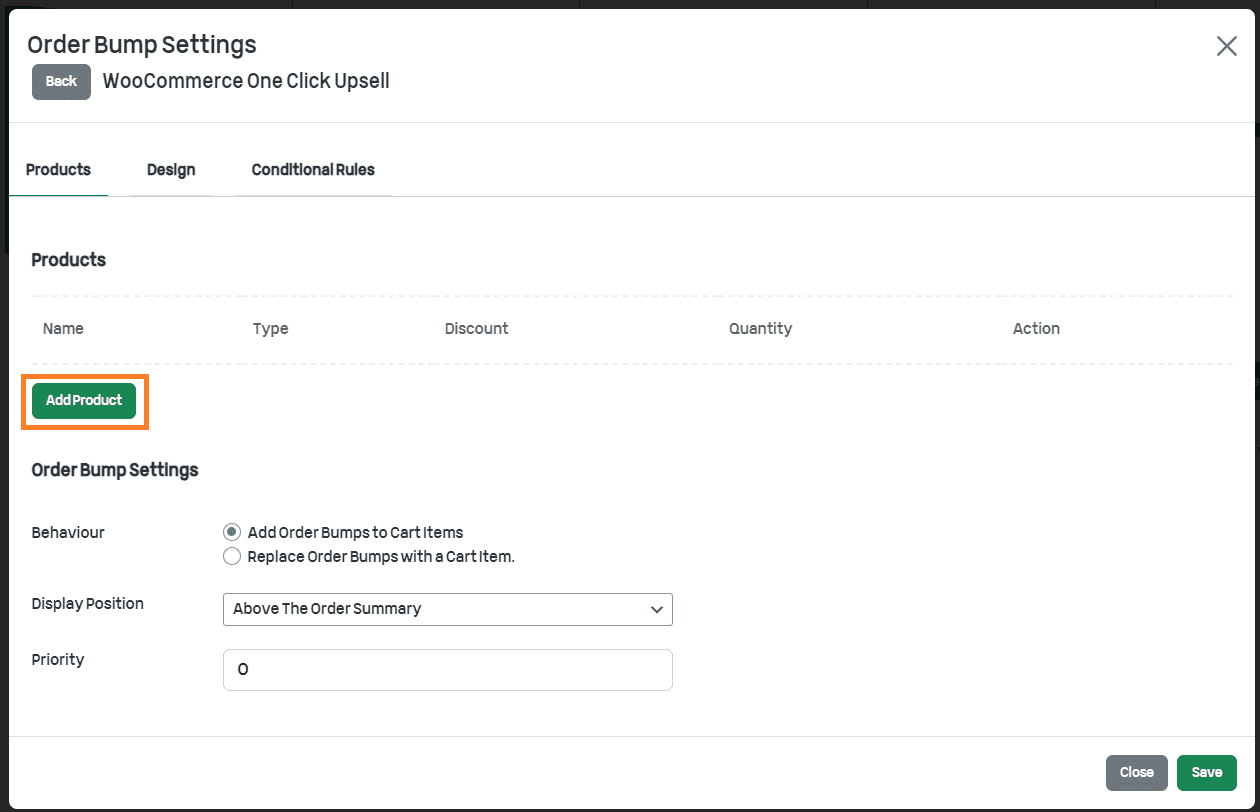Click the Name column header
This screenshot has width=1260, height=812.
63,328
